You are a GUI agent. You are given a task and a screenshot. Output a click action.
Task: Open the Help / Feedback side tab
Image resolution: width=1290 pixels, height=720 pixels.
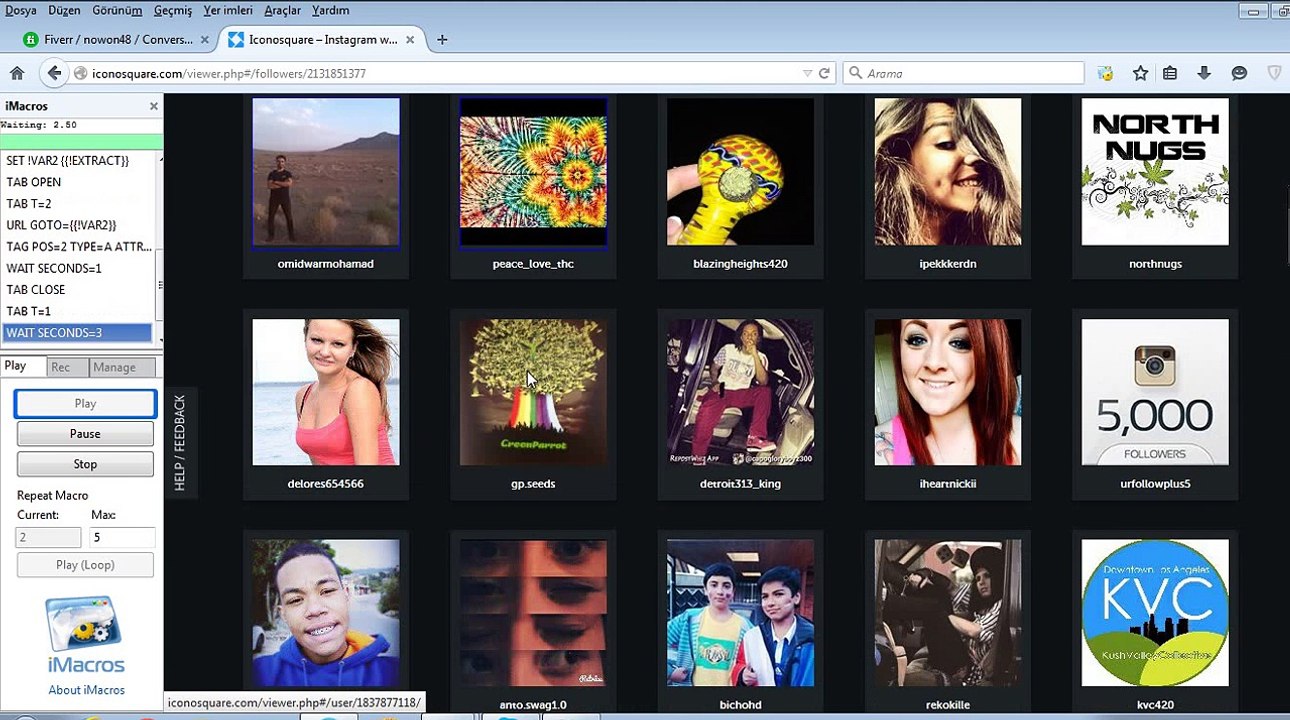(180, 442)
